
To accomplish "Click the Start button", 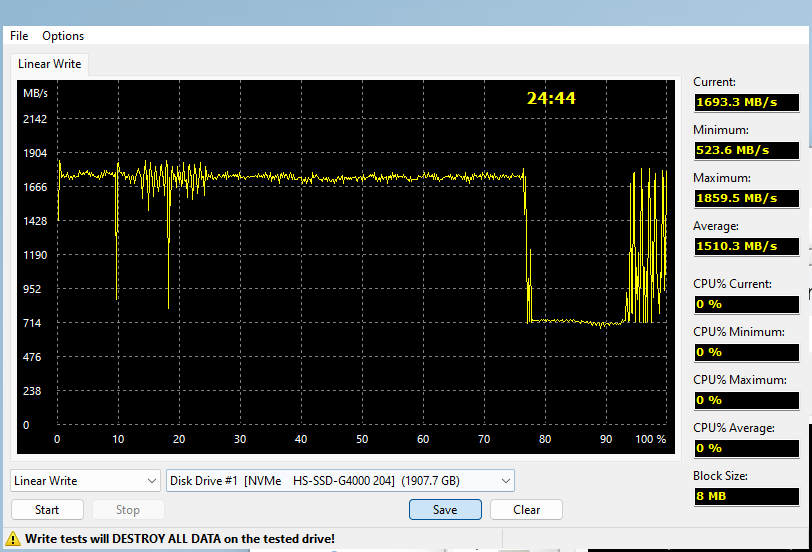I will point(47,510).
